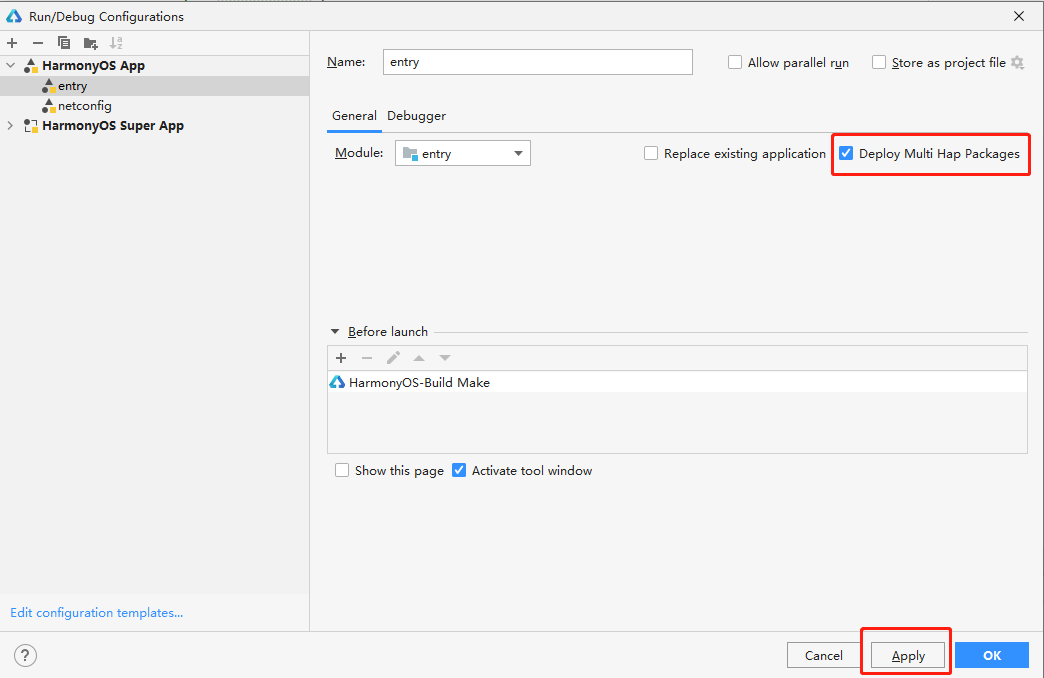Remove the selected Before launch task

pyautogui.click(x=367, y=358)
